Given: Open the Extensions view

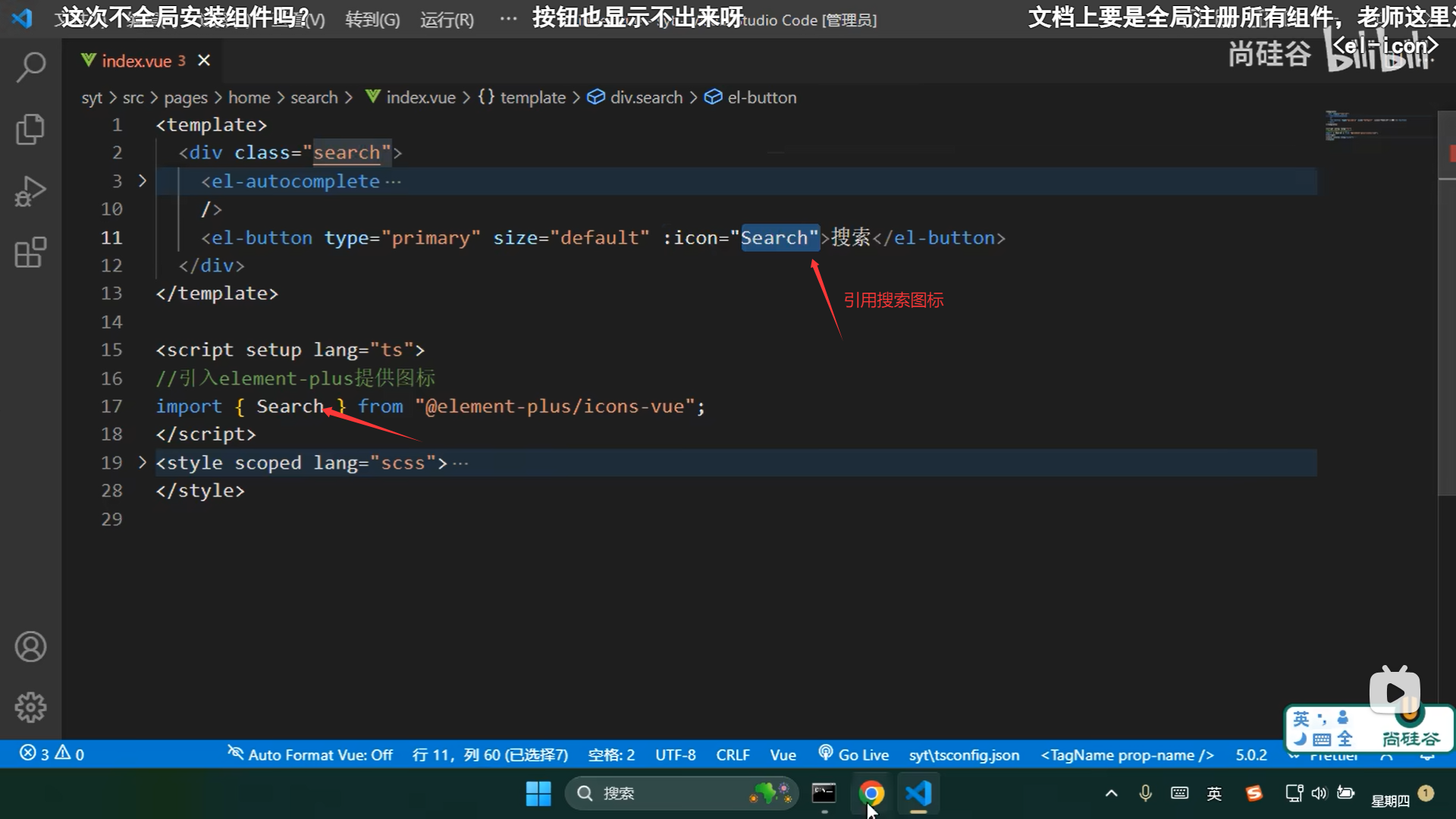Looking at the screenshot, I should coord(30,253).
